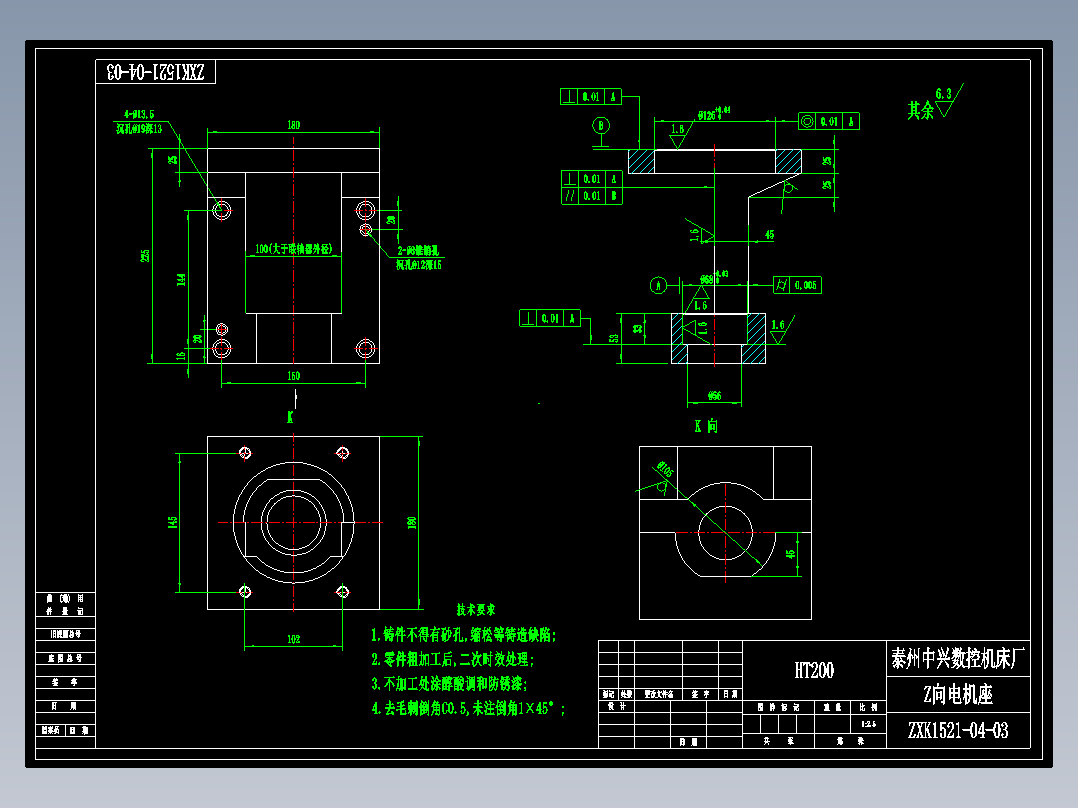The height and width of the screenshot is (808, 1078).
Task: Click the 底图总号 cell in left margin
Action: [65, 658]
